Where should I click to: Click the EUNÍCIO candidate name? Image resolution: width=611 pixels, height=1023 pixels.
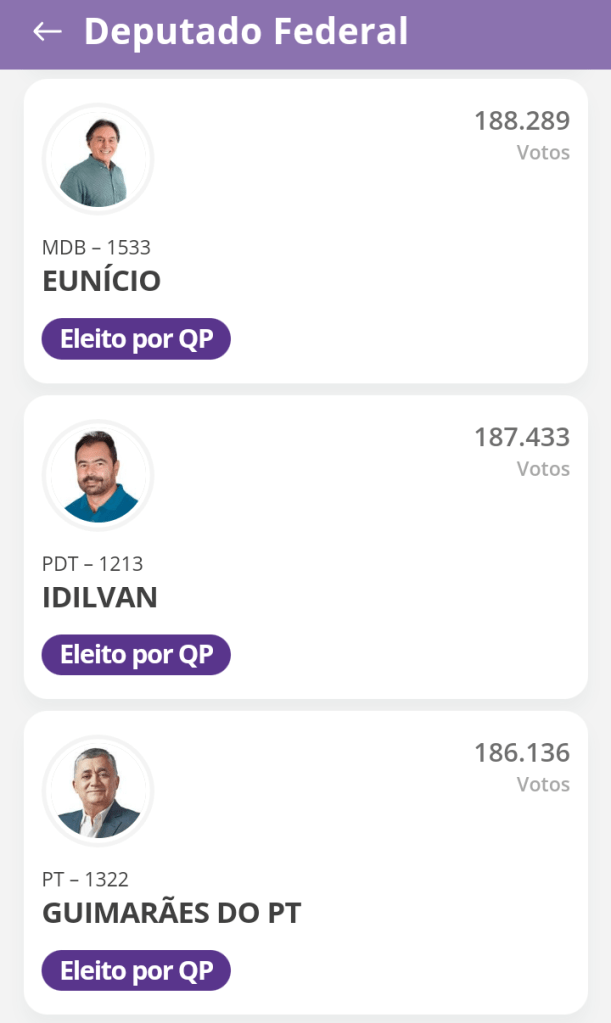(x=101, y=281)
